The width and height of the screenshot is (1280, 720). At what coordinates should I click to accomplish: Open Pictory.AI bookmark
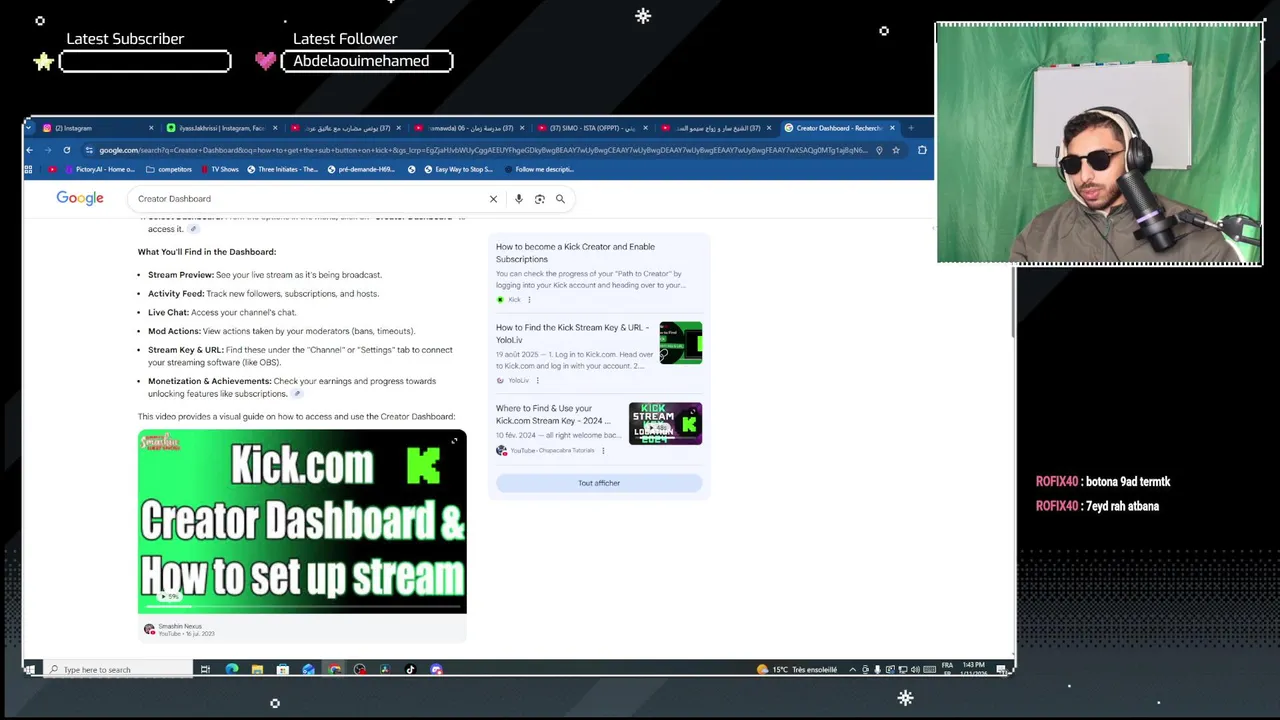coord(99,169)
